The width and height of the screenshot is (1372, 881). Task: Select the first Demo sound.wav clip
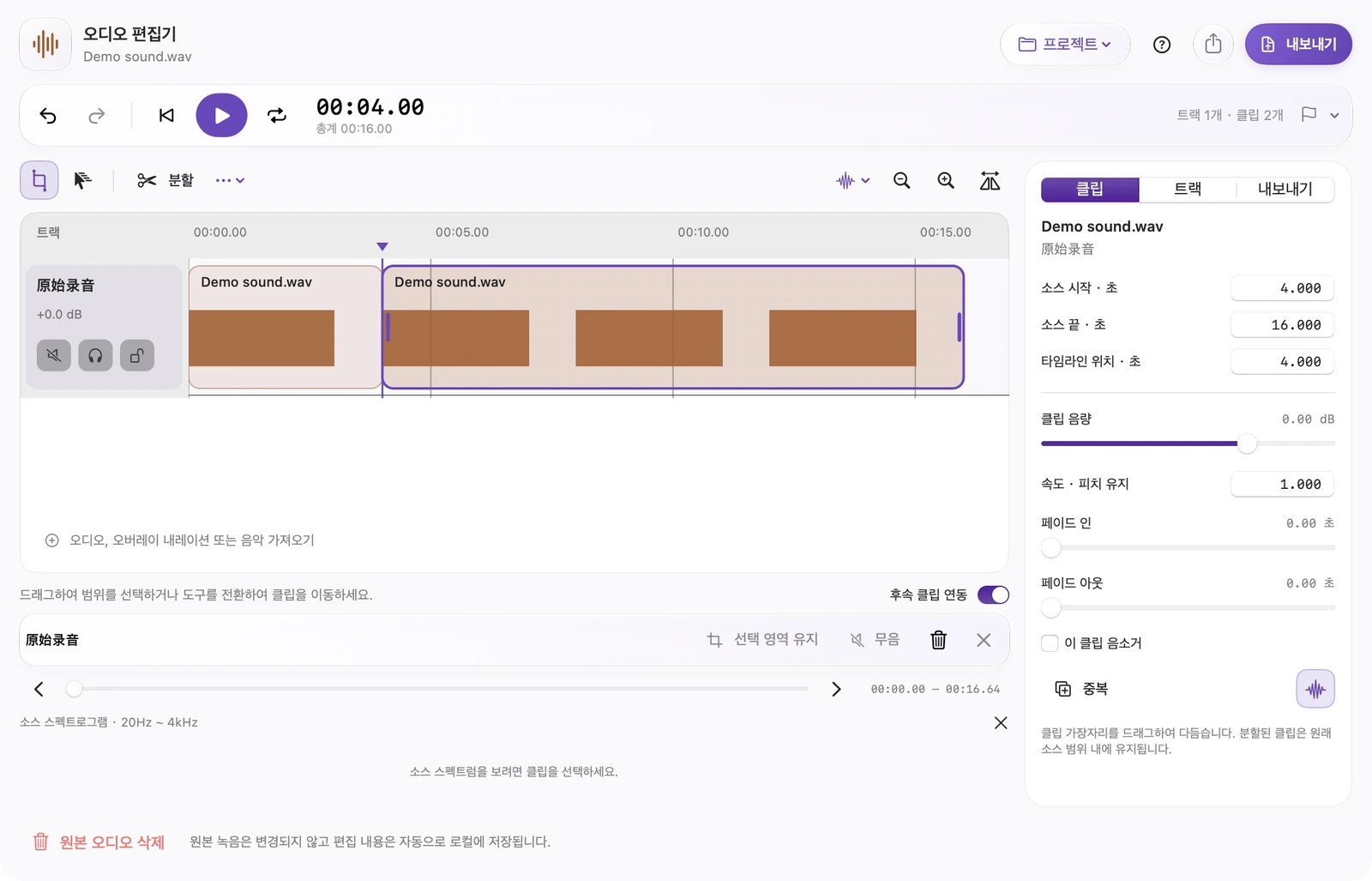tap(285, 327)
